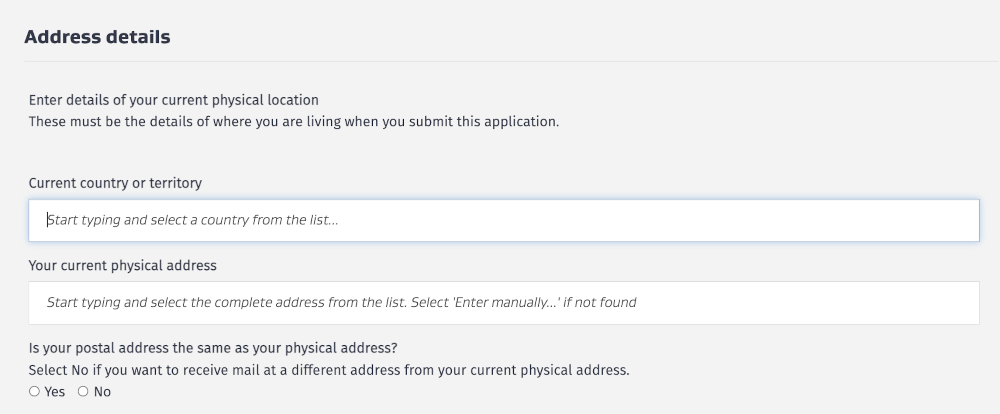1000x414 pixels.
Task: Click placeholder "Start typing and select a country"
Action: coord(150,220)
